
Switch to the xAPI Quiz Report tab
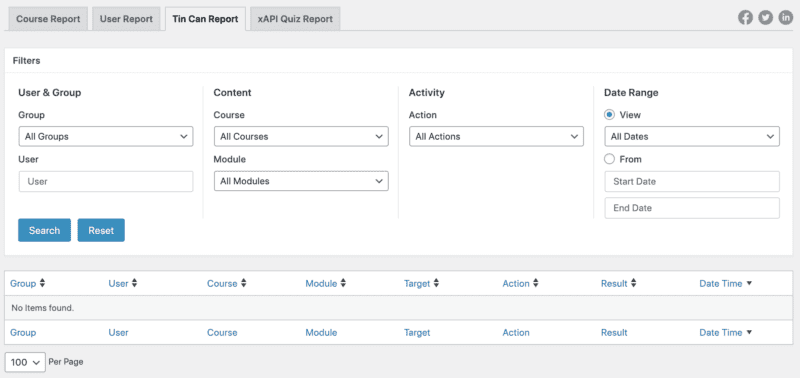295,19
